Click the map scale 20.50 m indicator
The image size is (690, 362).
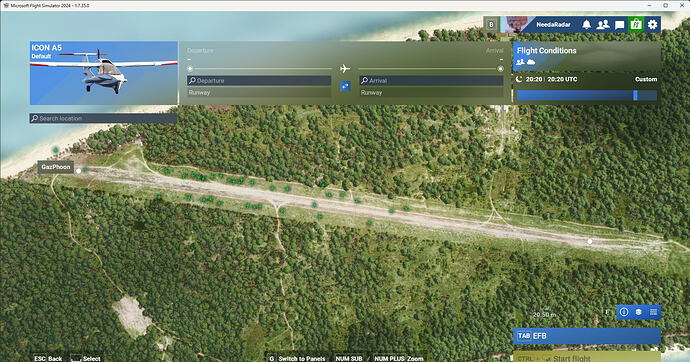(x=544, y=314)
